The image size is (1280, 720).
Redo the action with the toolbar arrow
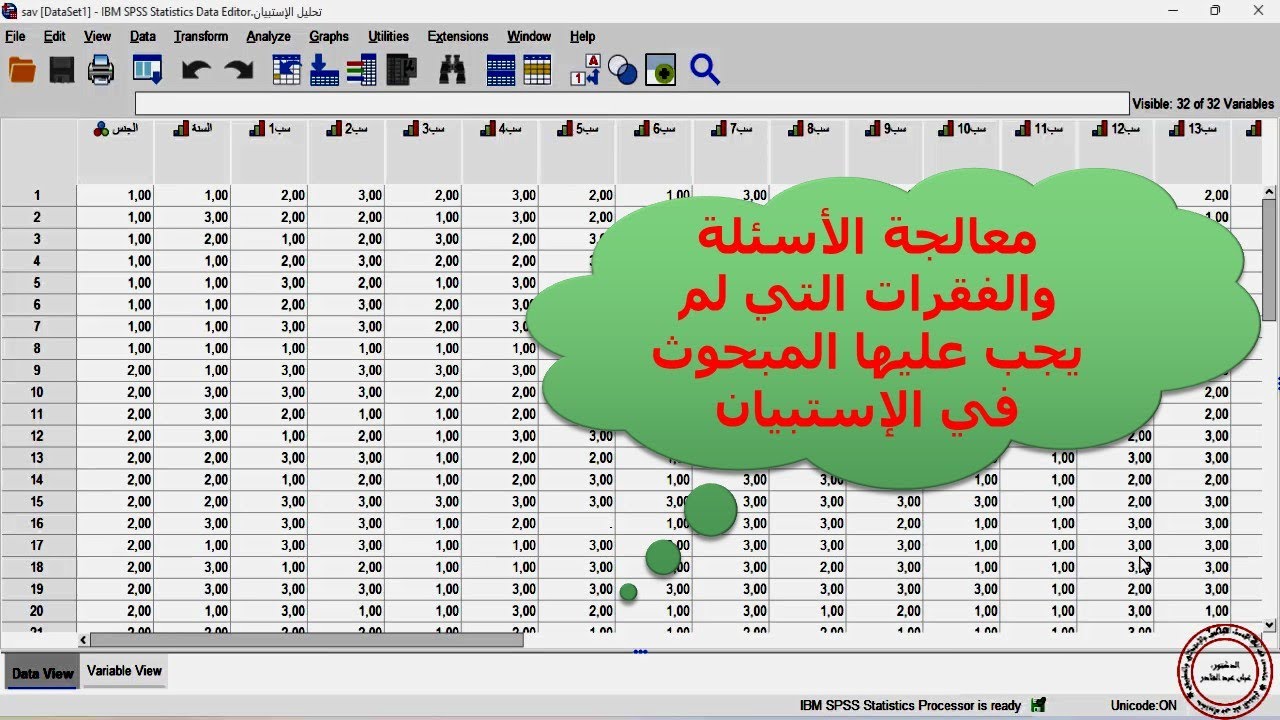(x=238, y=70)
